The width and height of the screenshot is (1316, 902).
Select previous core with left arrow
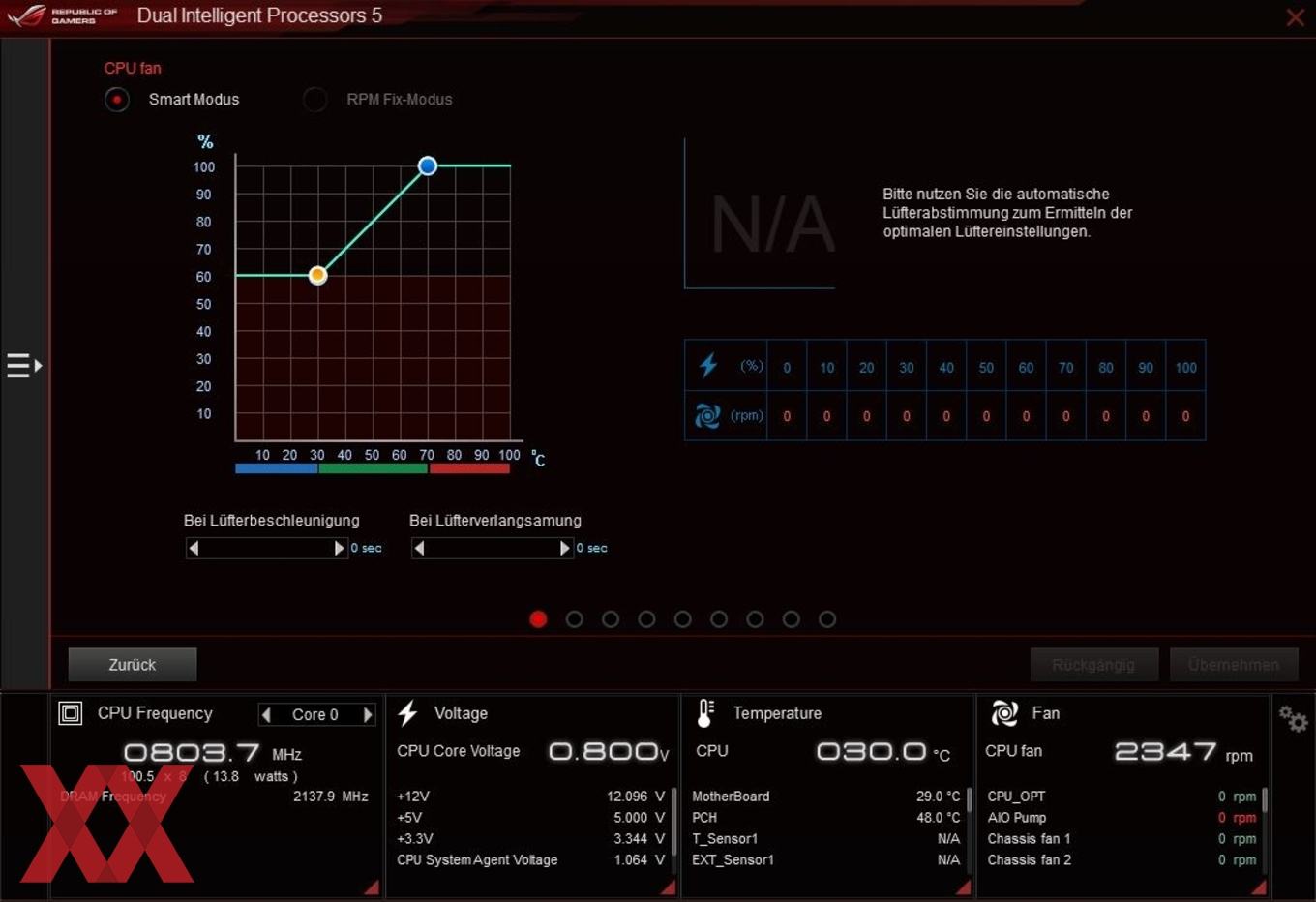coord(266,715)
